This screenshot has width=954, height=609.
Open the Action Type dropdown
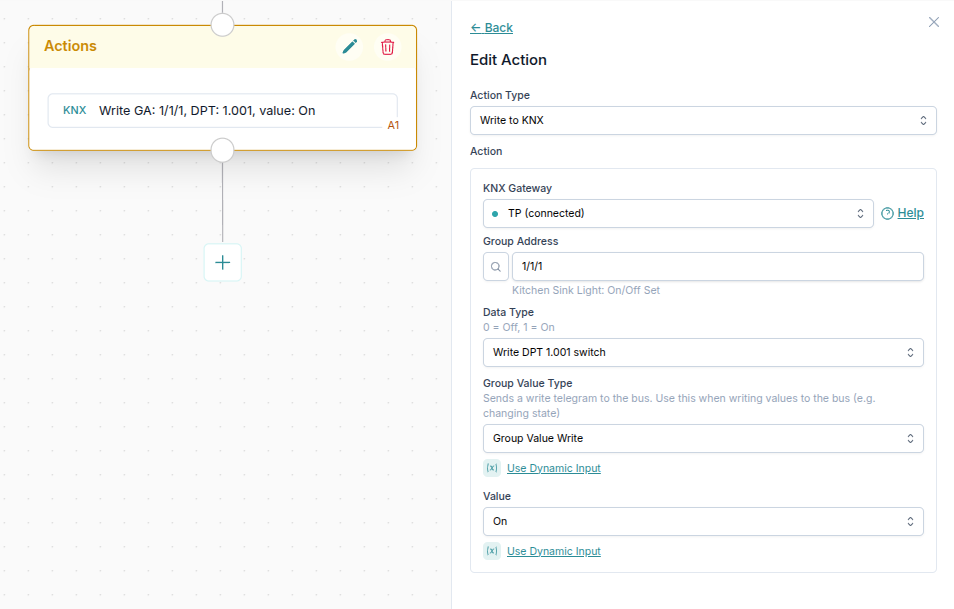point(703,120)
